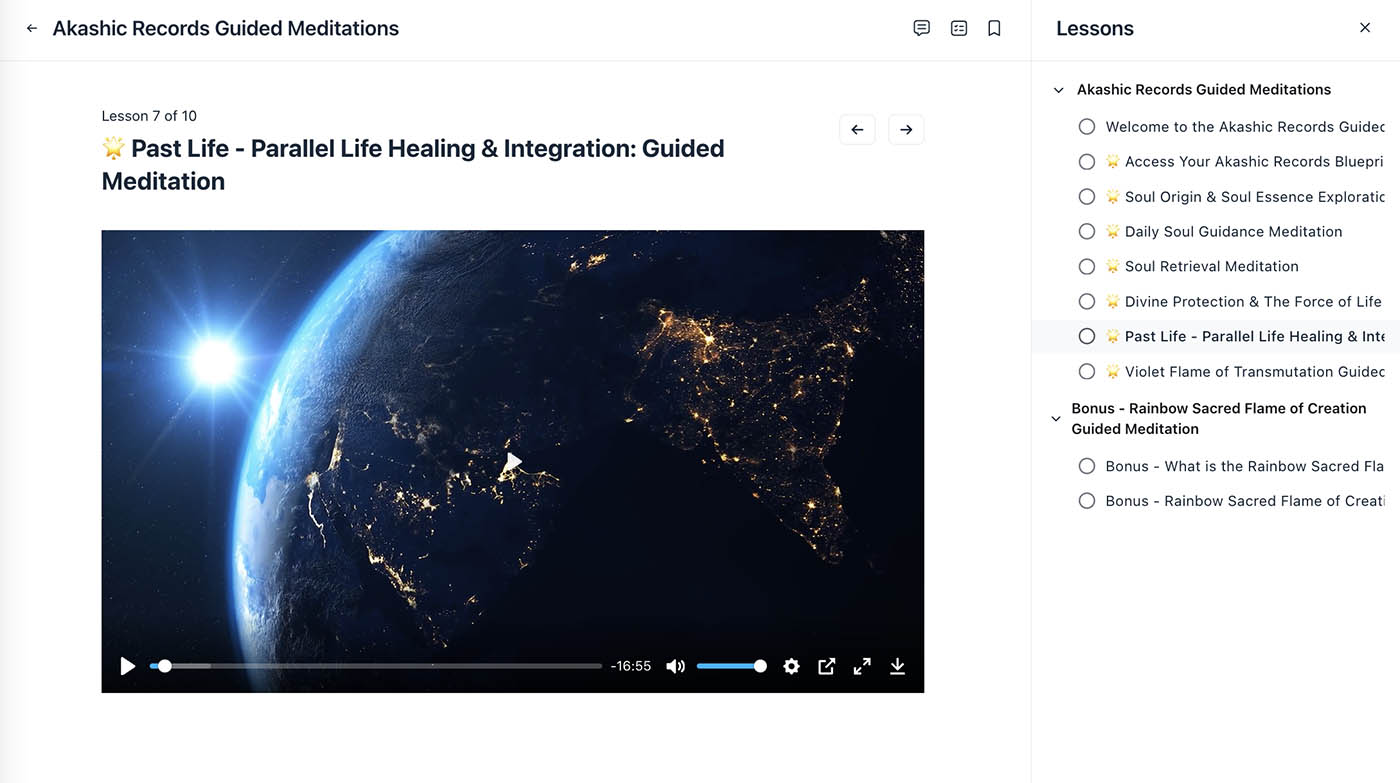The width and height of the screenshot is (1400, 783).
Task: Go to the previous lesson arrow
Action: (x=857, y=130)
